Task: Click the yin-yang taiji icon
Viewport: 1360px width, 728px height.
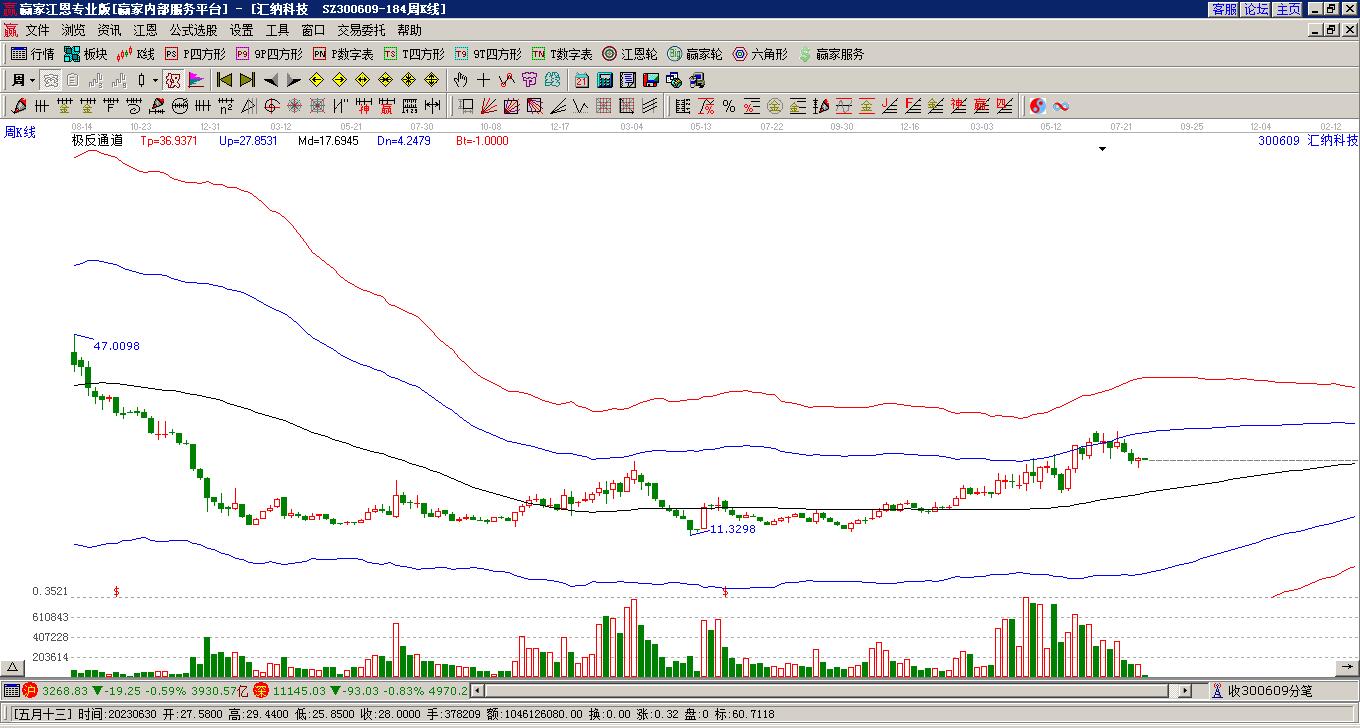Action: coord(1038,106)
